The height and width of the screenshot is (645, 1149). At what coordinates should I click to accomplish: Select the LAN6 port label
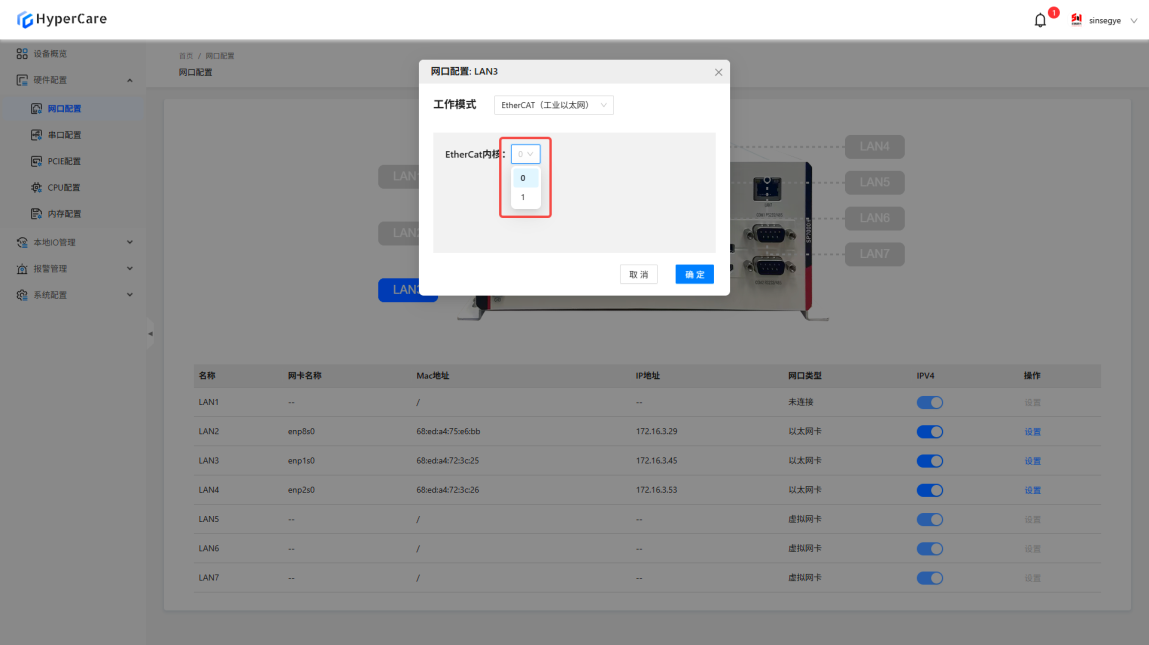point(874,218)
